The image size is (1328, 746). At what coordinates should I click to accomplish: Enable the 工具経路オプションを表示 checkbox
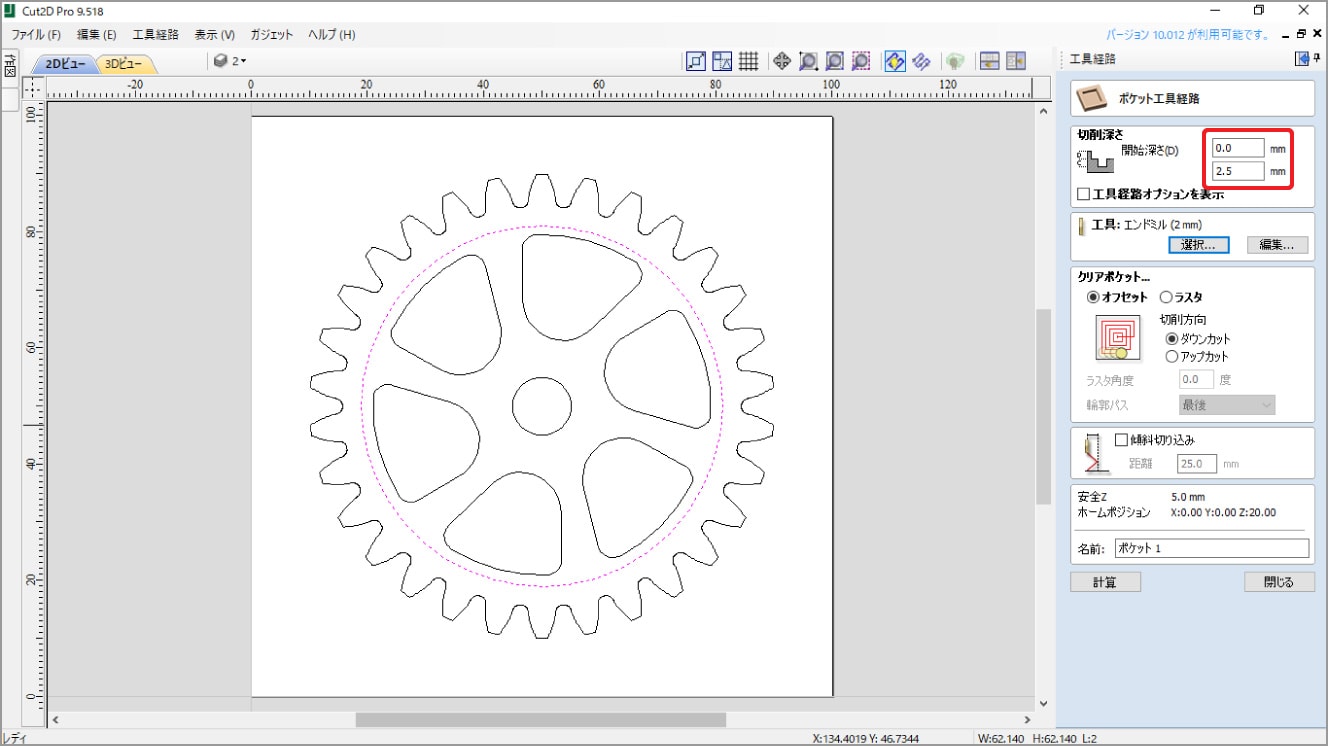coord(1084,193)
